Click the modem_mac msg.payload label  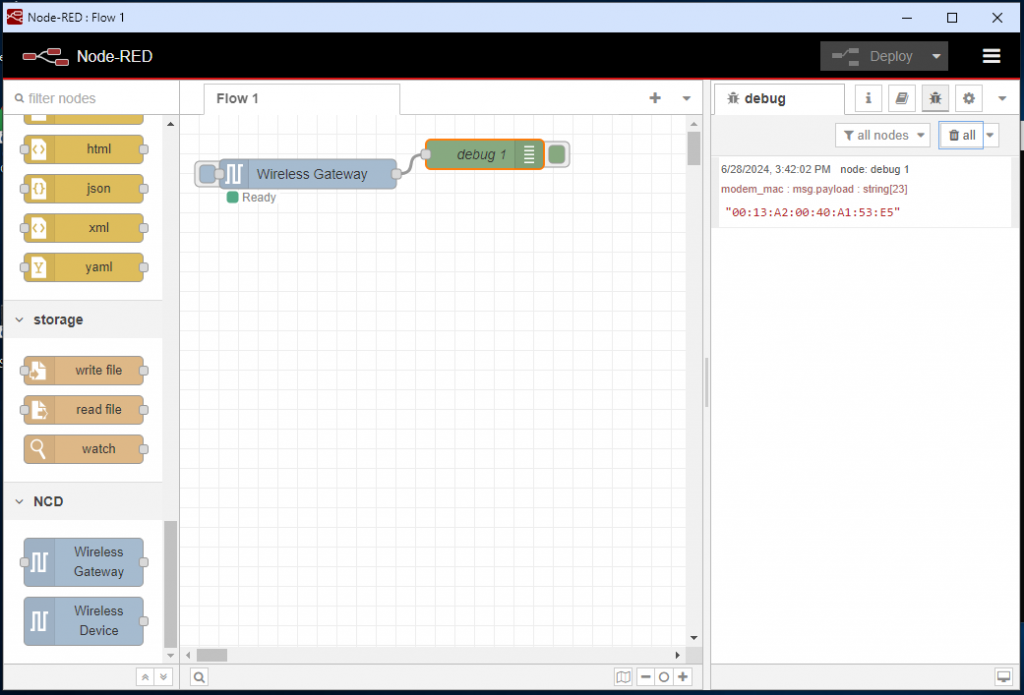click(x=814, y=189)
